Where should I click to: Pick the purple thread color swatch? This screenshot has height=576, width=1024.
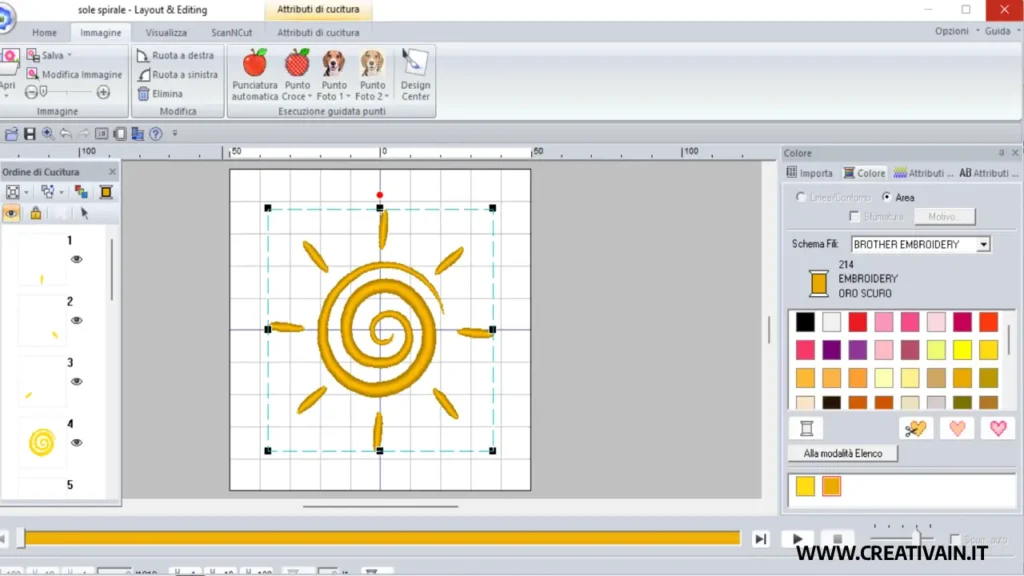click(x=831, y=350)
